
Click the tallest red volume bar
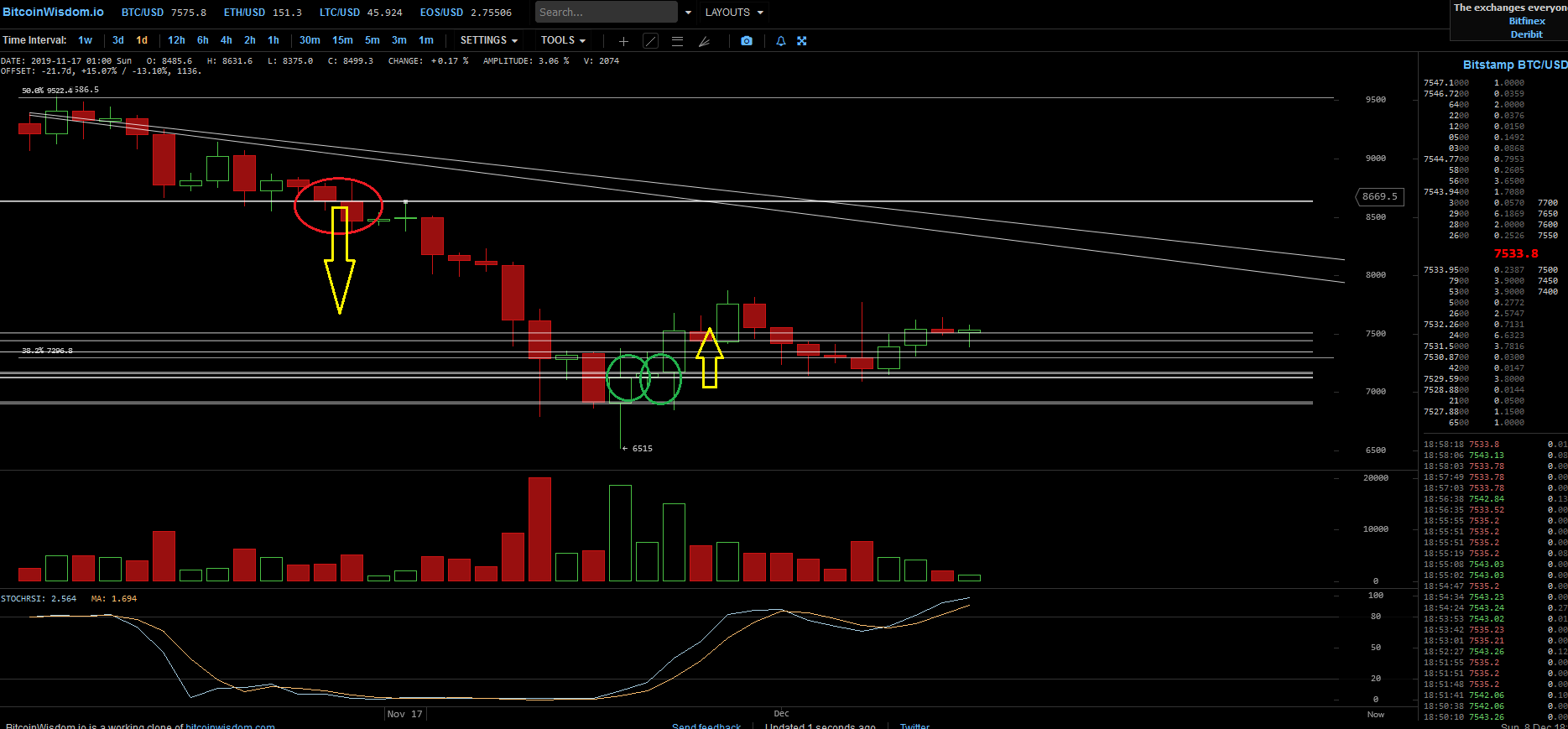click(540, 529)
